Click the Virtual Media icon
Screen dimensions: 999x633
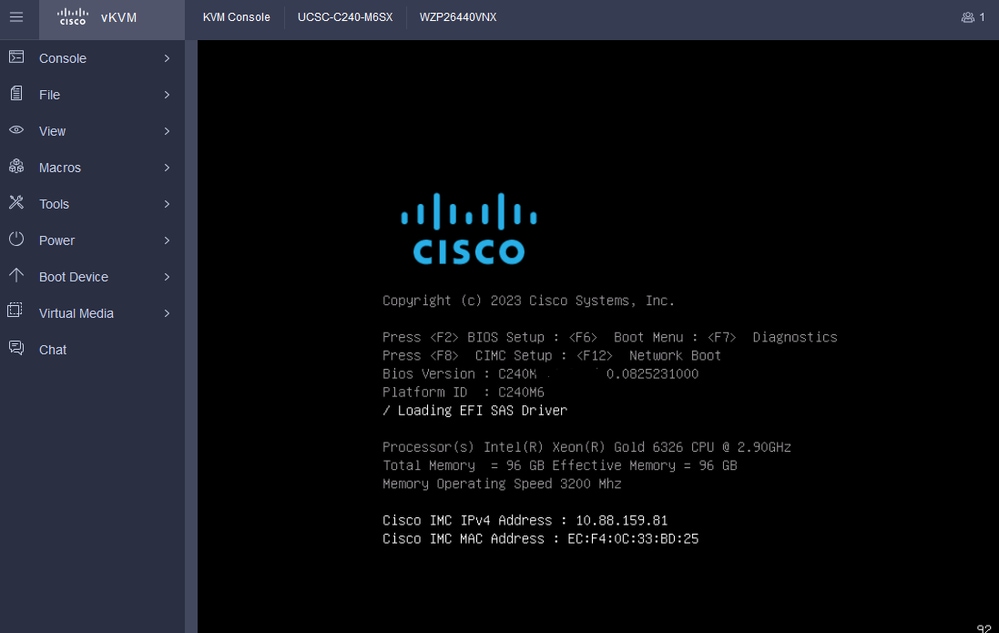click(15, 311)
